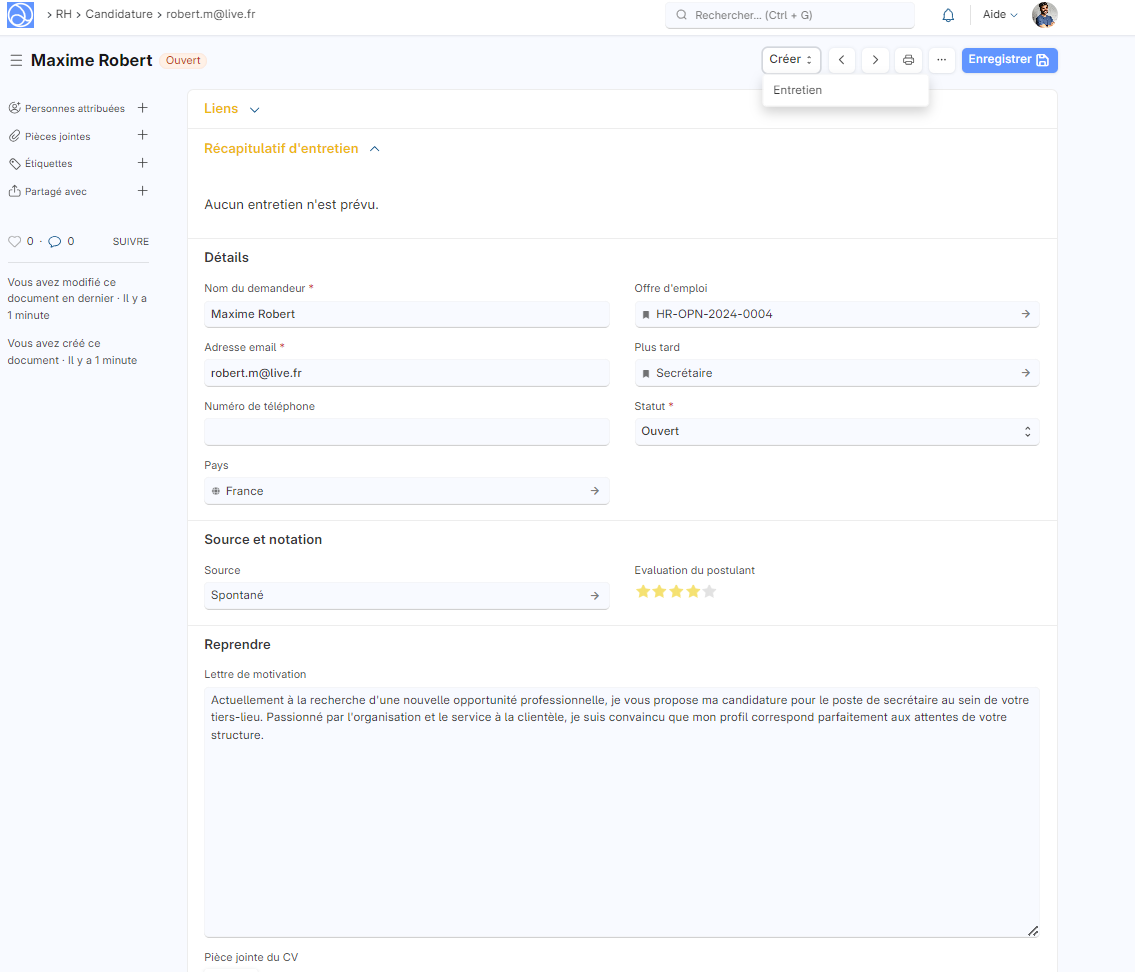Click the Numéro de téléphone field
The height and width of the screenshot is (972, 1135).
[406, 432]
